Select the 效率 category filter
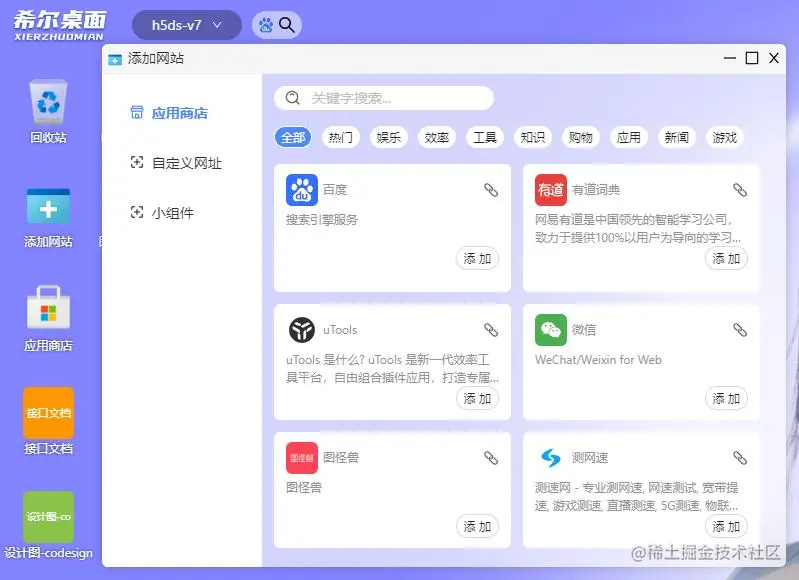Viewport: 799px width, 580px height. (x=437, y=137)
